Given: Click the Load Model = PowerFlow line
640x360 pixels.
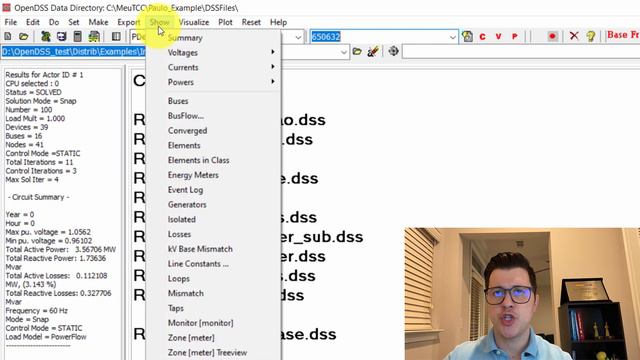Looking at the screenshot, I should pos(46,337).
